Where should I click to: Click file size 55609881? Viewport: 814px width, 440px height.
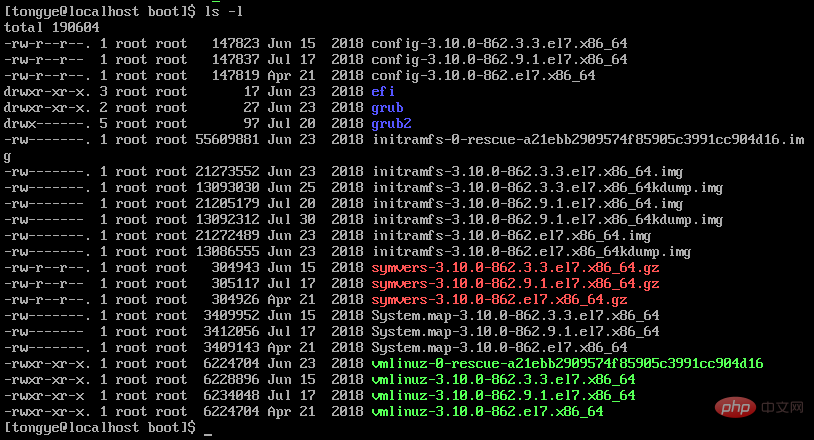point(227,140)
